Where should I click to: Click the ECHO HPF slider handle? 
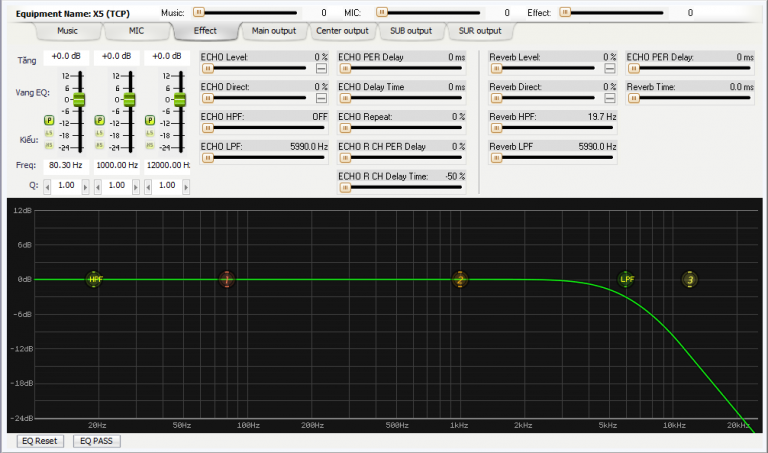pos(208,128)
